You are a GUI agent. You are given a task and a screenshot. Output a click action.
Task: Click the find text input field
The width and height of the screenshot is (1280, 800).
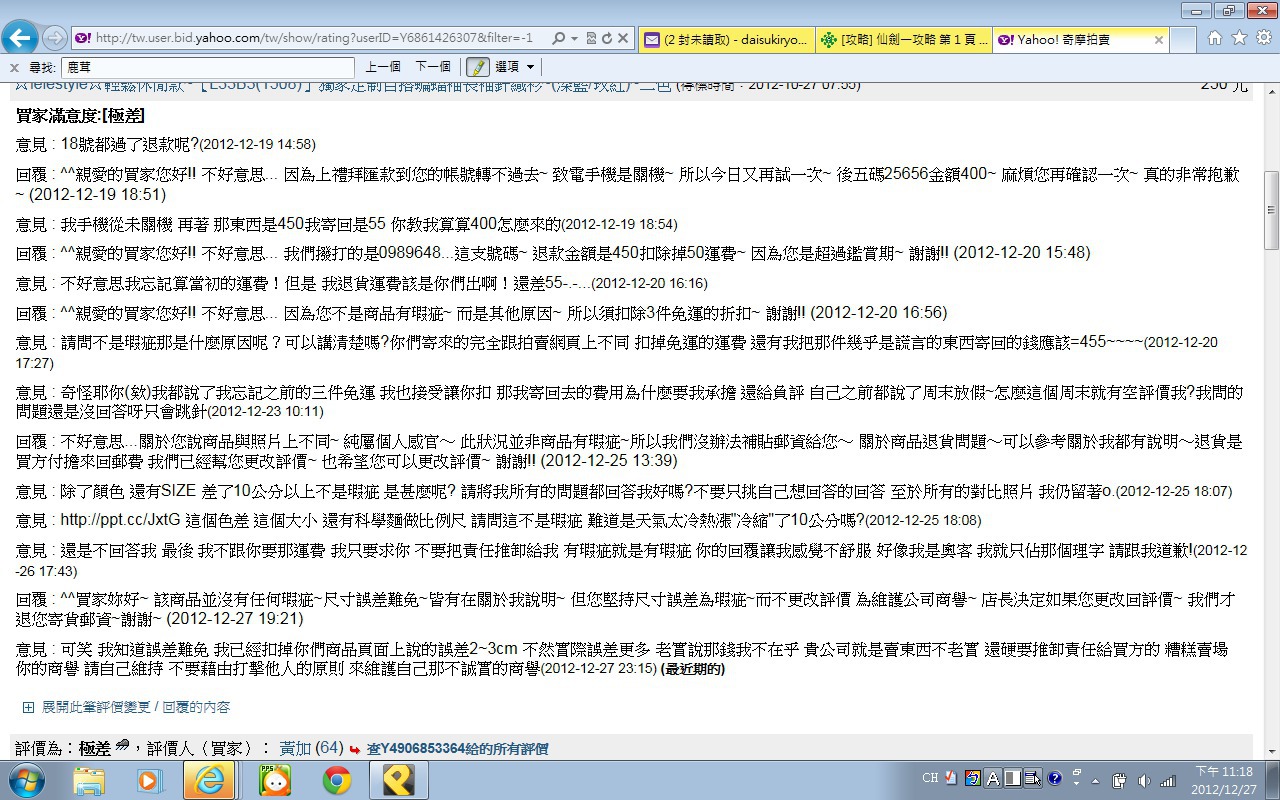(207, 67)
